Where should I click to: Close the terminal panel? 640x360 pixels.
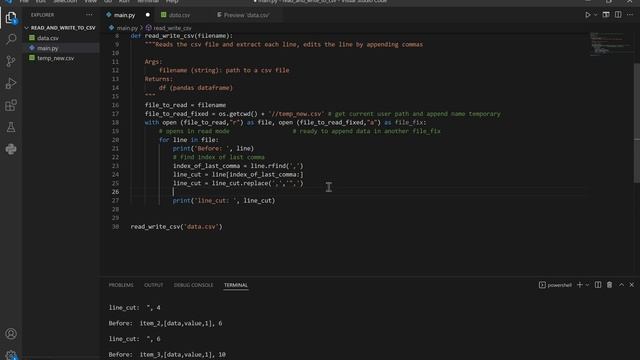coord(632,285)
